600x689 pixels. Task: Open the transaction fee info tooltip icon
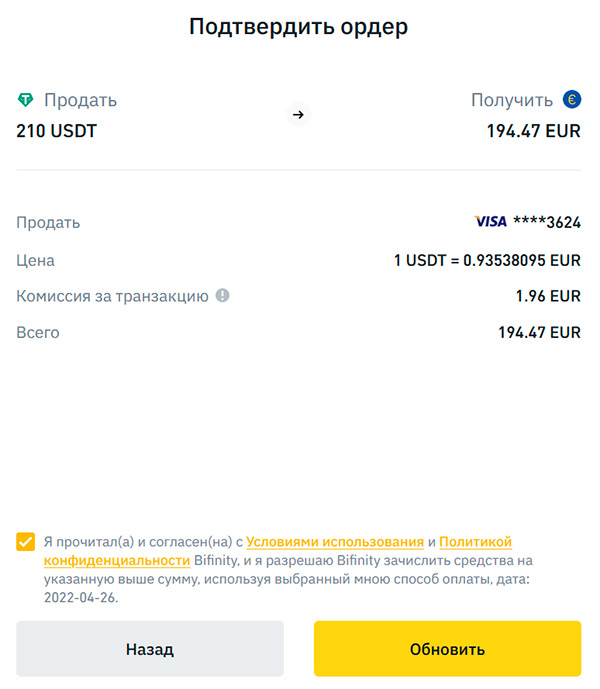click(x=223, y=296)
